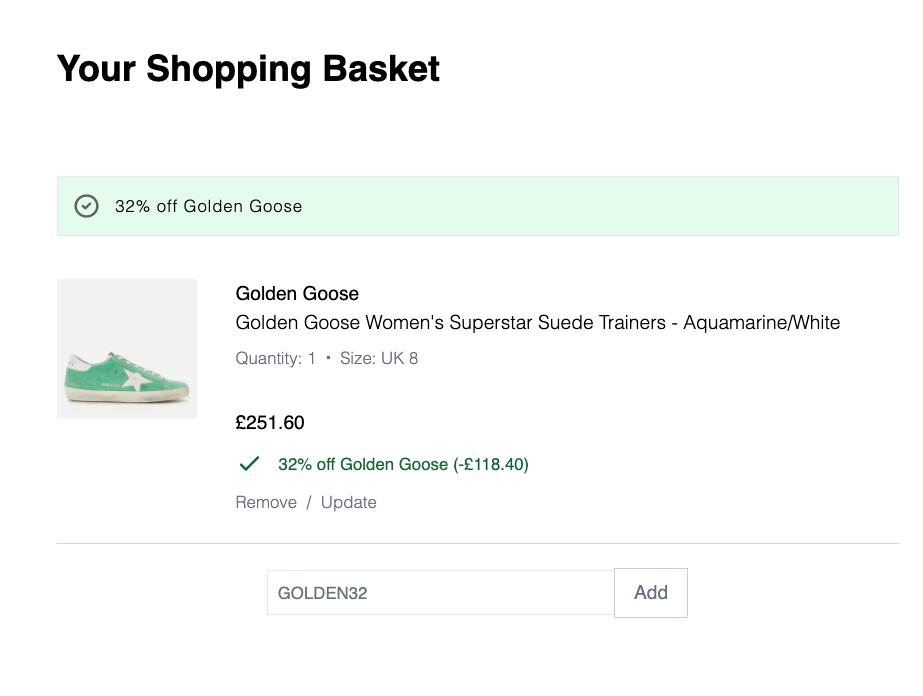Viewport: 923px width, 696px height.
Task: Click the separator between Remove and Update
Action: (309, 502)
